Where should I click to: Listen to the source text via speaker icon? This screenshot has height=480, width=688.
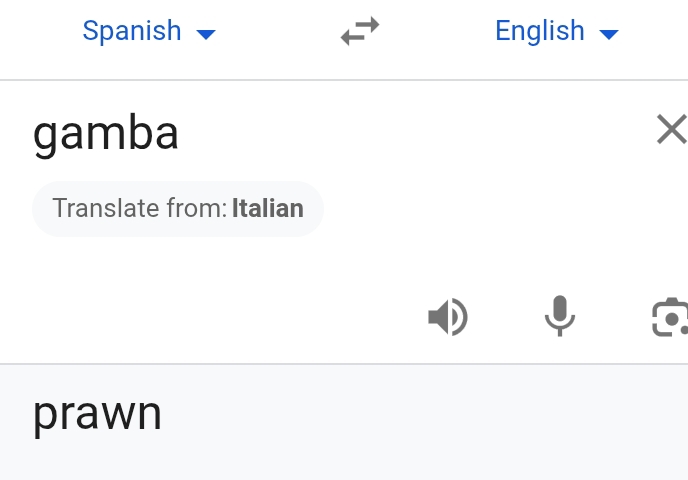(x=448, y=317)
